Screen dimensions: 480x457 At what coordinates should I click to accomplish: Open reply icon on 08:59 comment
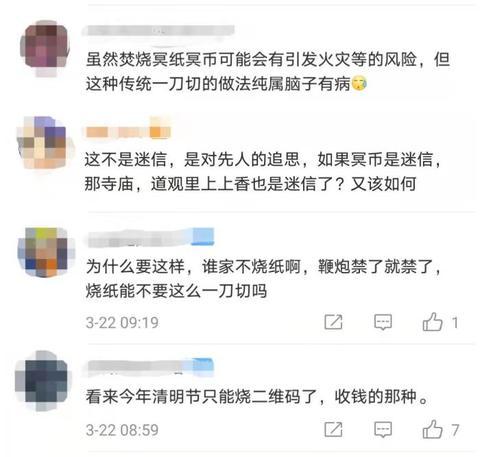tap(383, 430)
